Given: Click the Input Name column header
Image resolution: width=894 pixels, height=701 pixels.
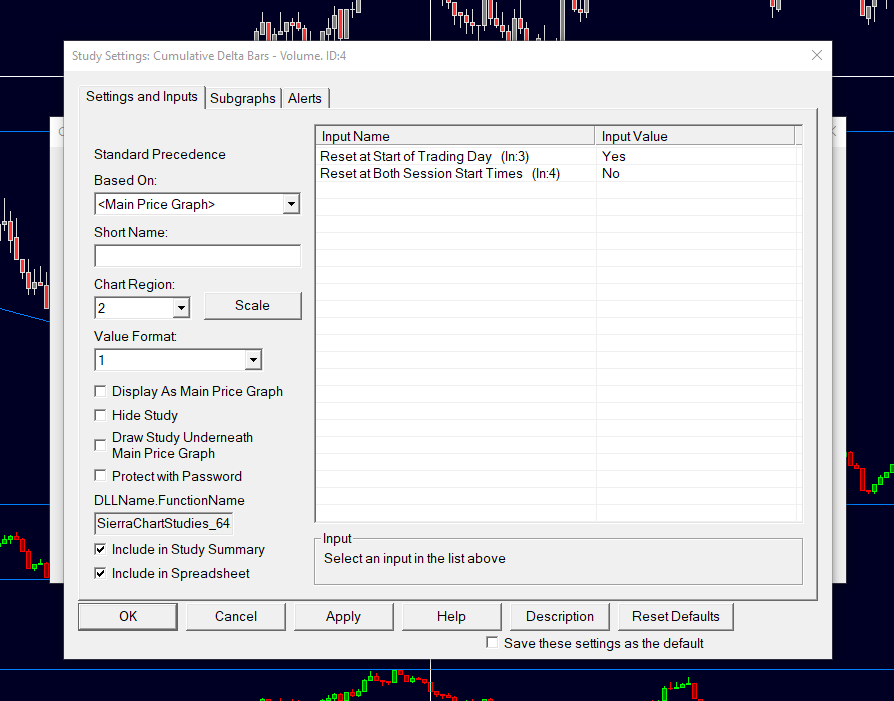Looking at the screenshot, I should [x=455, y=136].
